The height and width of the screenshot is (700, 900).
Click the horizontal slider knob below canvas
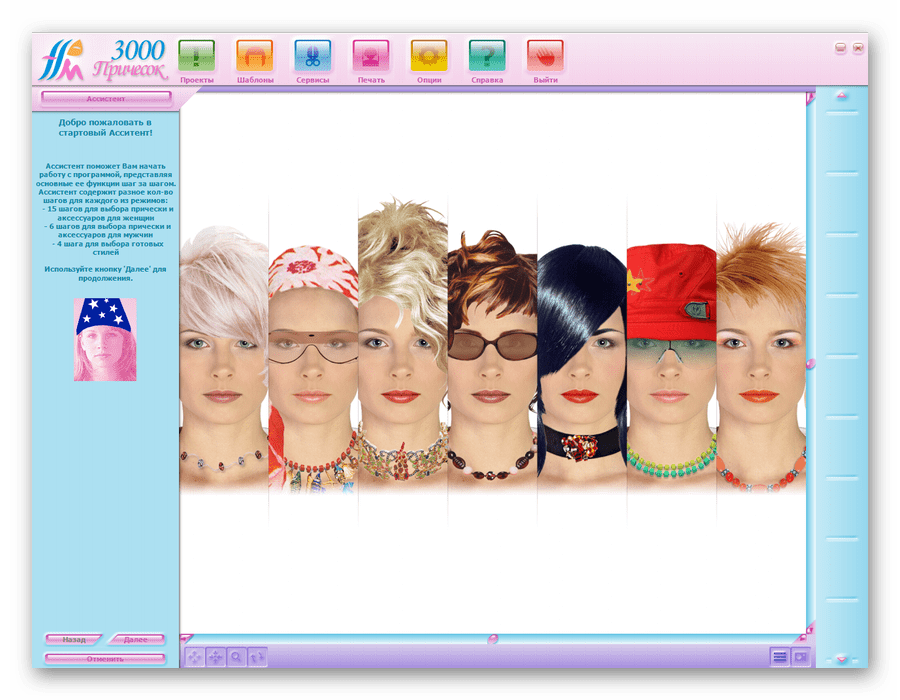[x=492, y=638]
